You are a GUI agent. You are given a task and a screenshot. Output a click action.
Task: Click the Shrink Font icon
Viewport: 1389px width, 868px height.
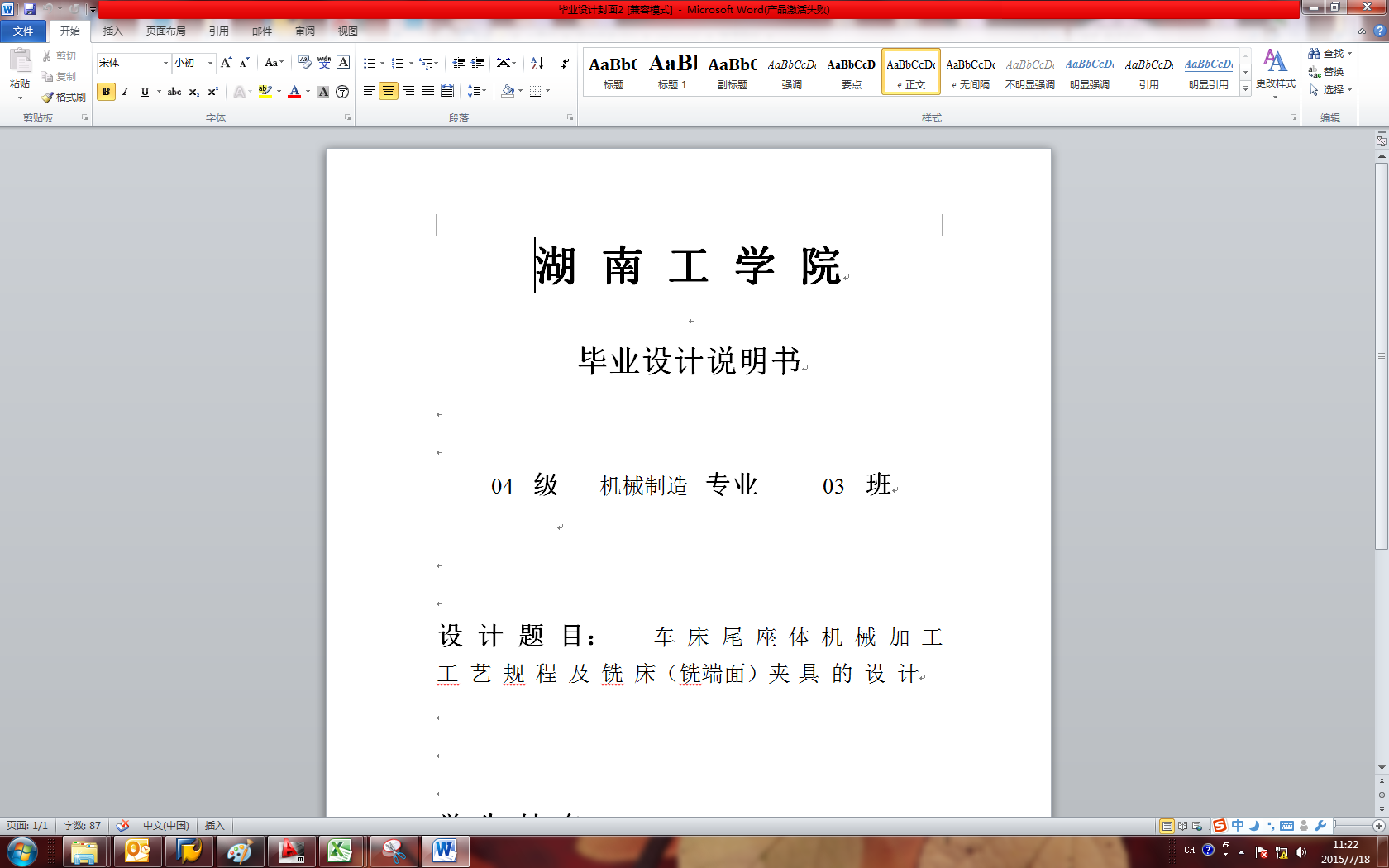245,63
